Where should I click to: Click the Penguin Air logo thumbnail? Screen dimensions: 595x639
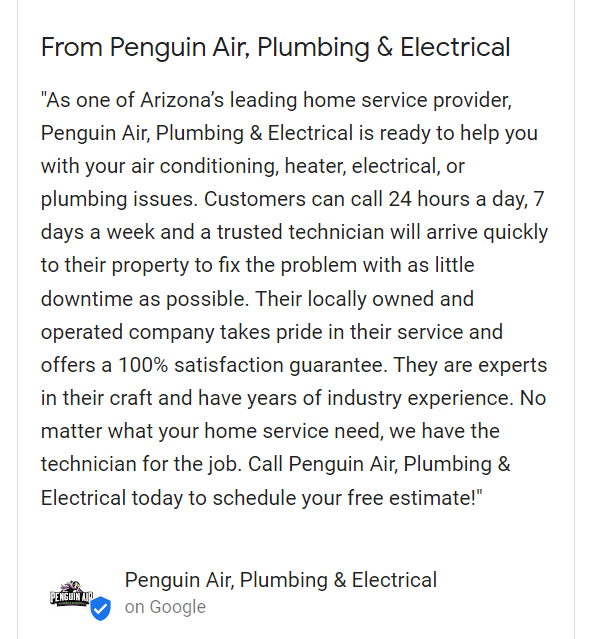pyautogui.click(x=71, y=594)
